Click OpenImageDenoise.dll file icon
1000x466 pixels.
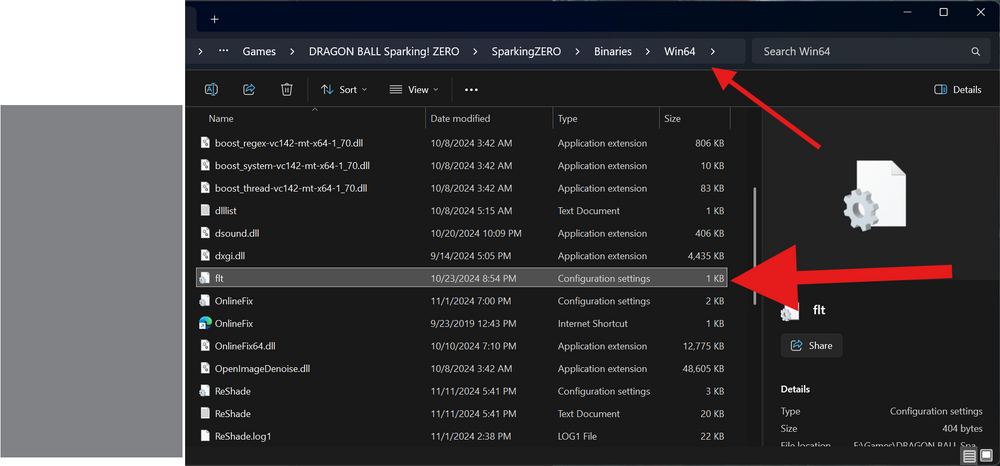(x=205, y=368)
